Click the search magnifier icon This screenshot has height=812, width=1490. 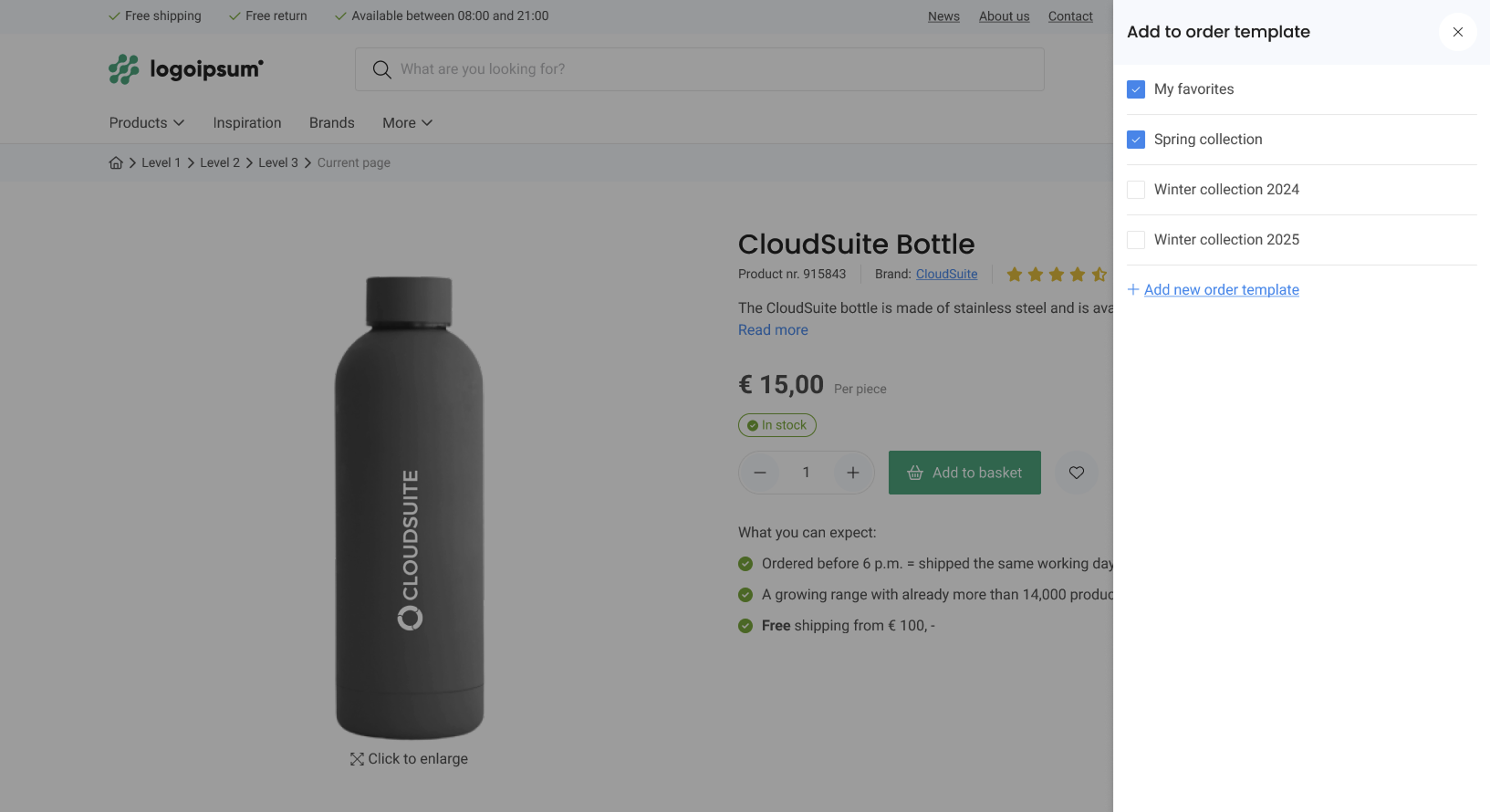(381, 69)
